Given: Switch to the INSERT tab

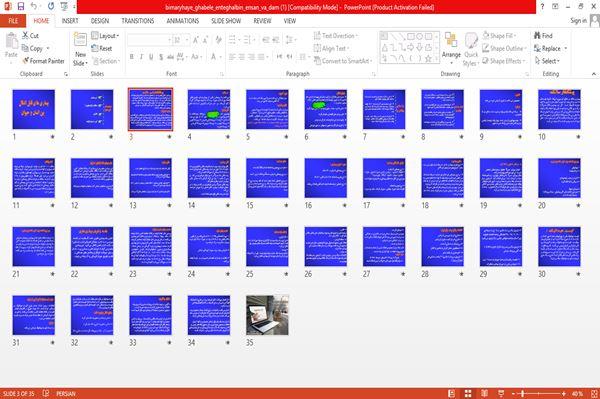Looking at the screenshot, I should click(x=70, y=21).
